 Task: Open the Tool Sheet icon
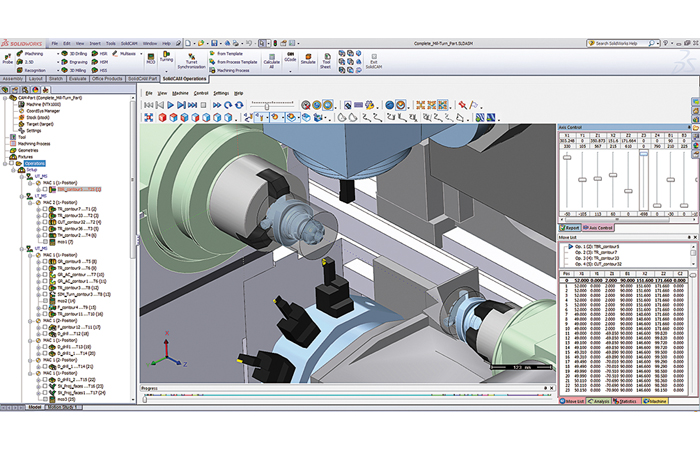pyautogui.click(x=326, y=56)
